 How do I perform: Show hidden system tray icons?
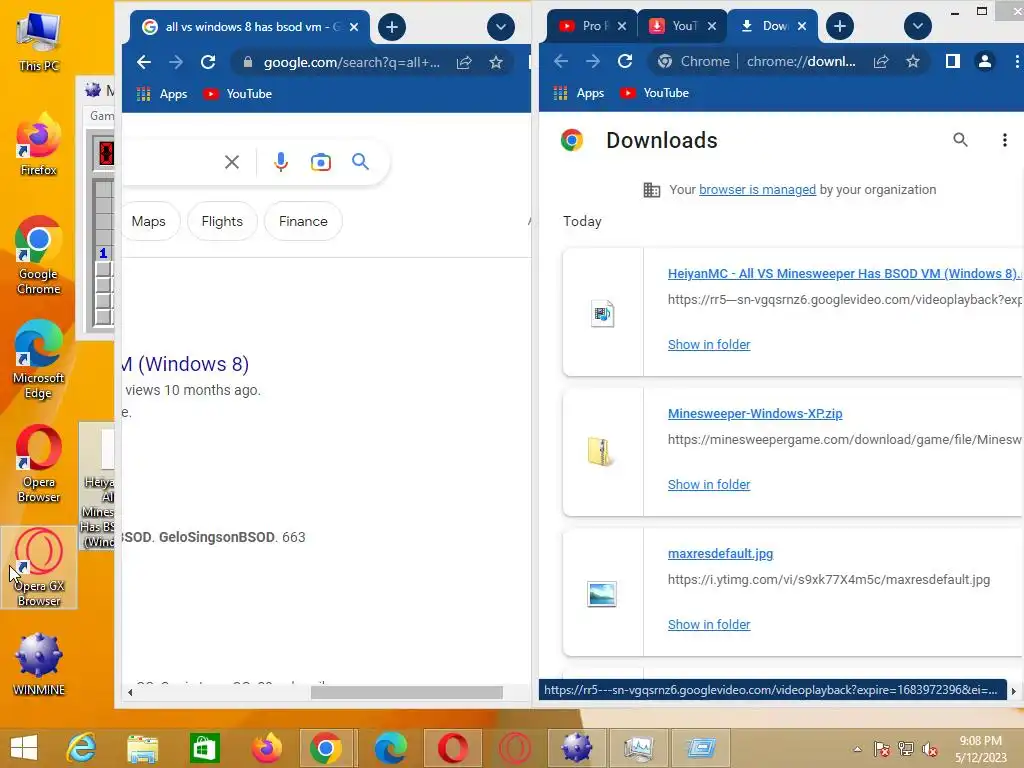pyautogui.click(x=857, y=749)
